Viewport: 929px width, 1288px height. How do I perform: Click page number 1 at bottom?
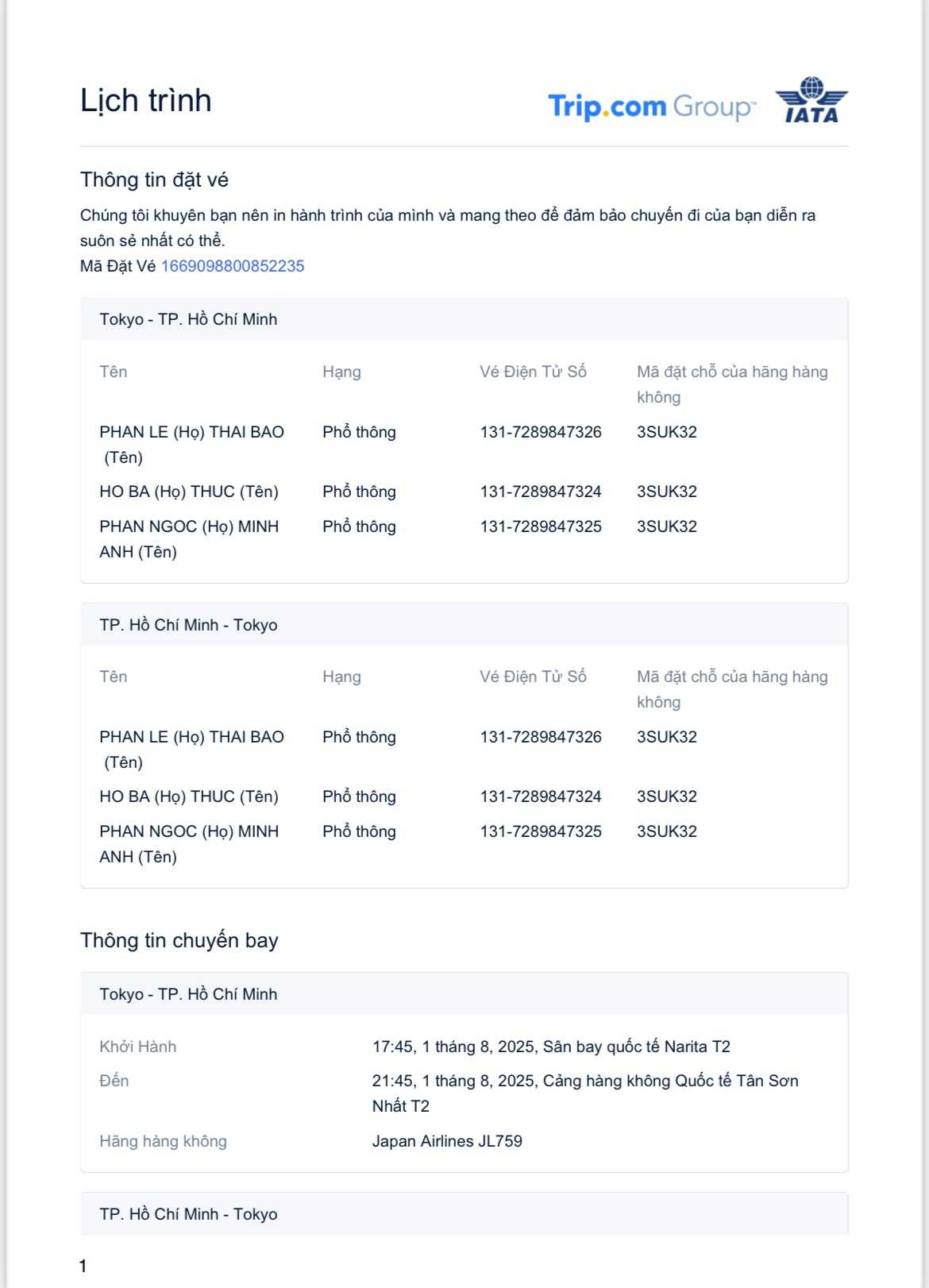83,1266
